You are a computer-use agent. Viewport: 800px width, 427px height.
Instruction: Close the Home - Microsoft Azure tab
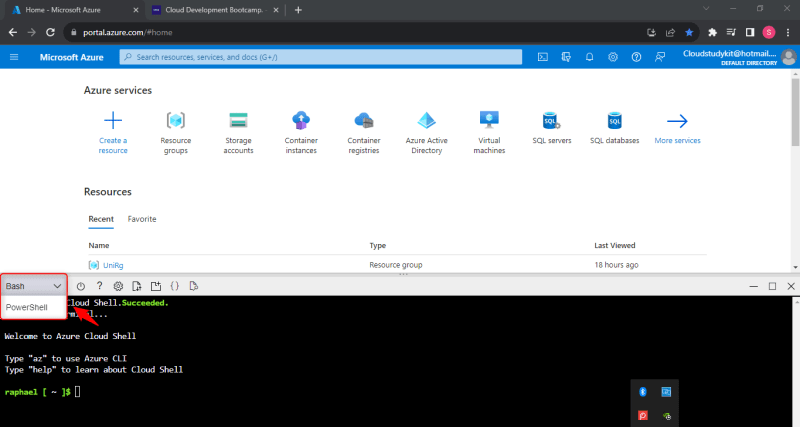pos(136,10)
